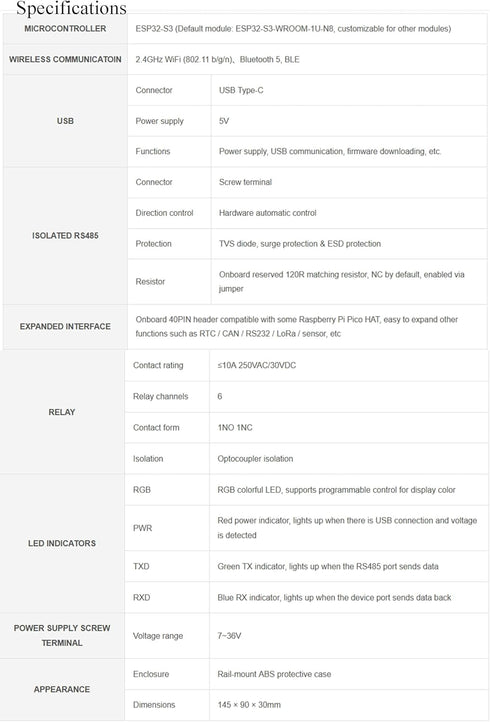Select the MICROCONTROLLER row header
Image resolution: width=490 pixels, height=722 pixels.
pyautogui.click(x=65, y=29)
